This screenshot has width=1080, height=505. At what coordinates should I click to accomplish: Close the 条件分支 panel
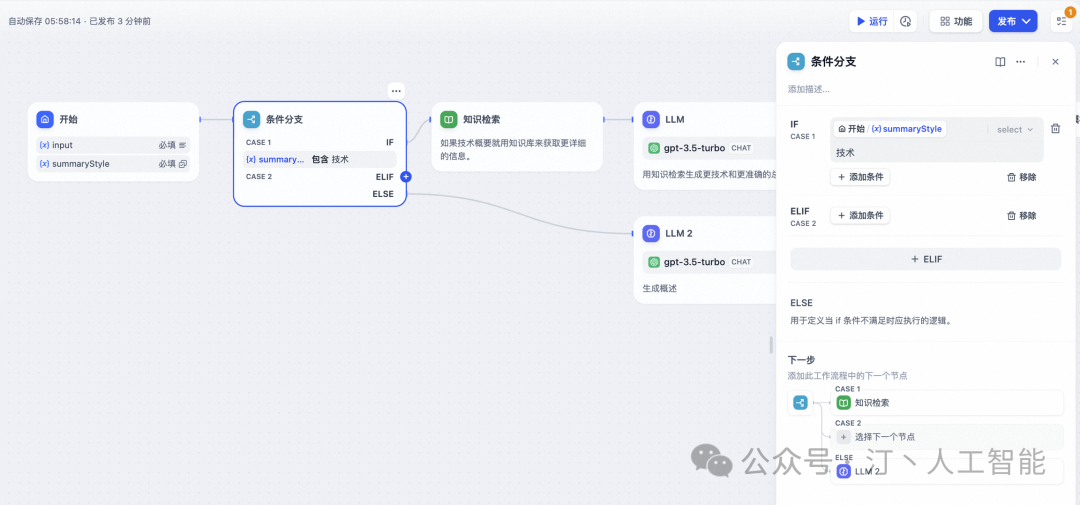[1055, 61]
